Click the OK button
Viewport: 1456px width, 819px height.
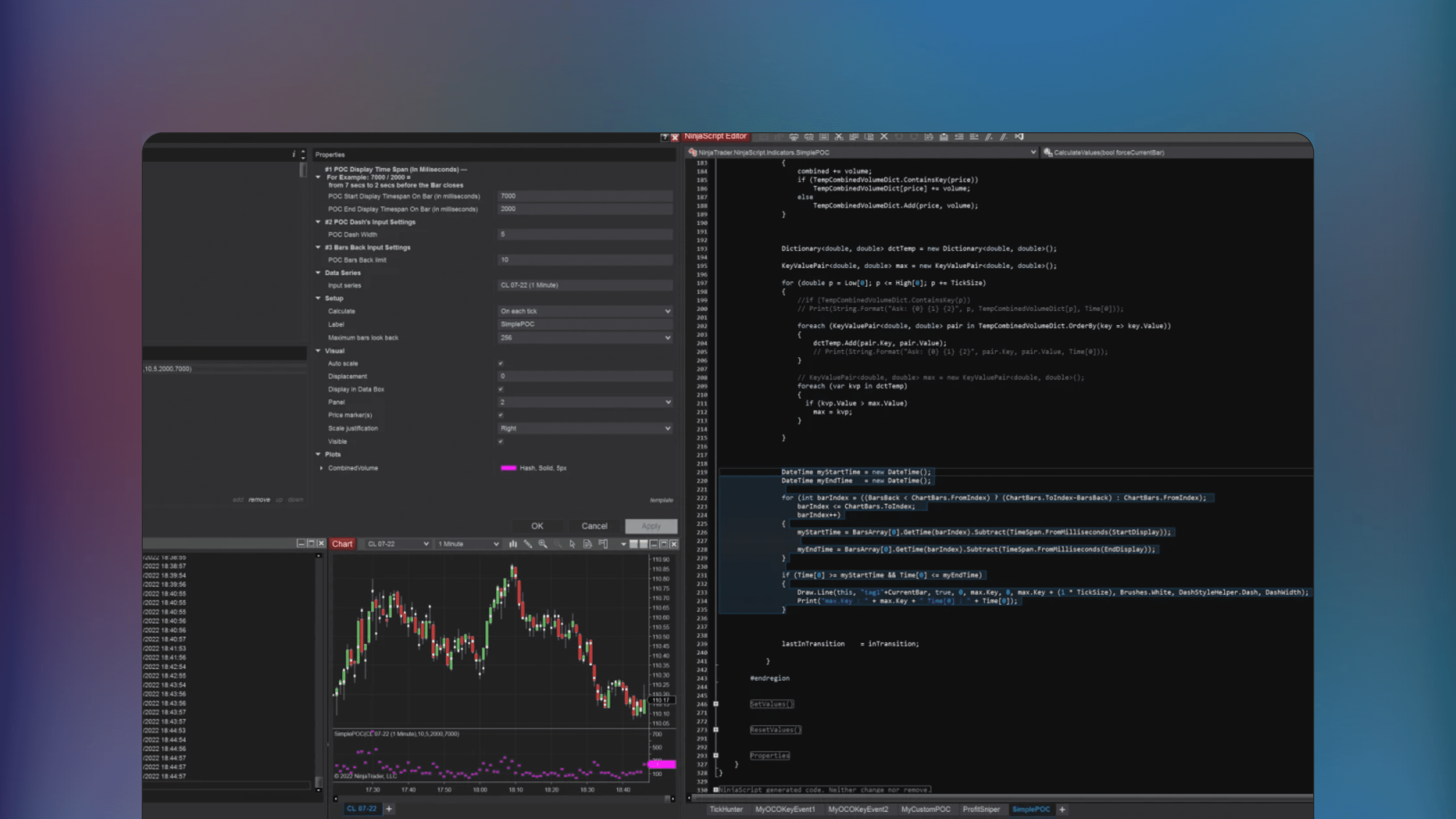click(x=537, y=526)
